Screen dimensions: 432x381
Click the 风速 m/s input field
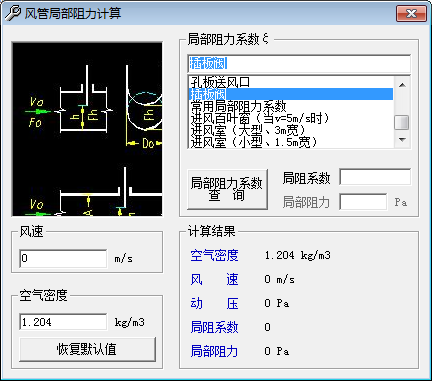tap(63, 258)
